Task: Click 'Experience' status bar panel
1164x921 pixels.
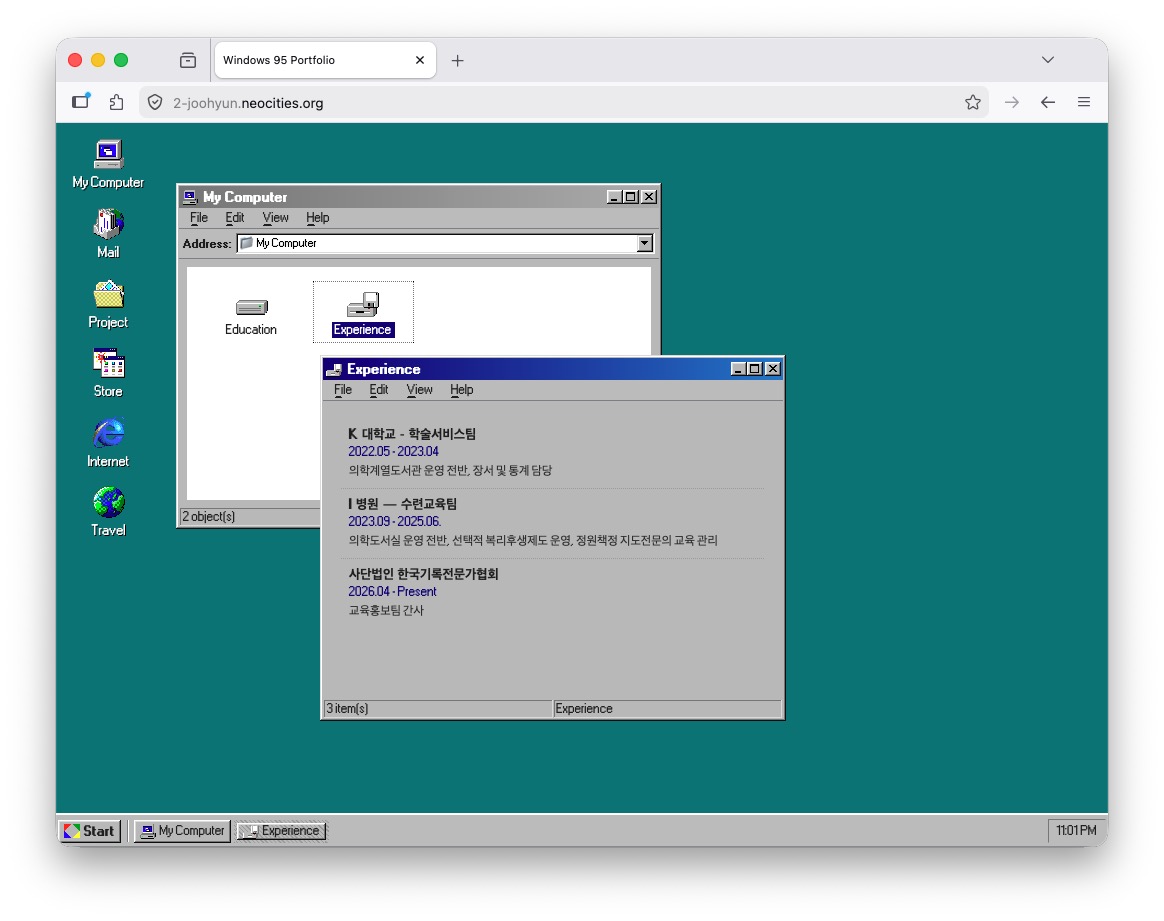Action: click(x=667, y=709)
